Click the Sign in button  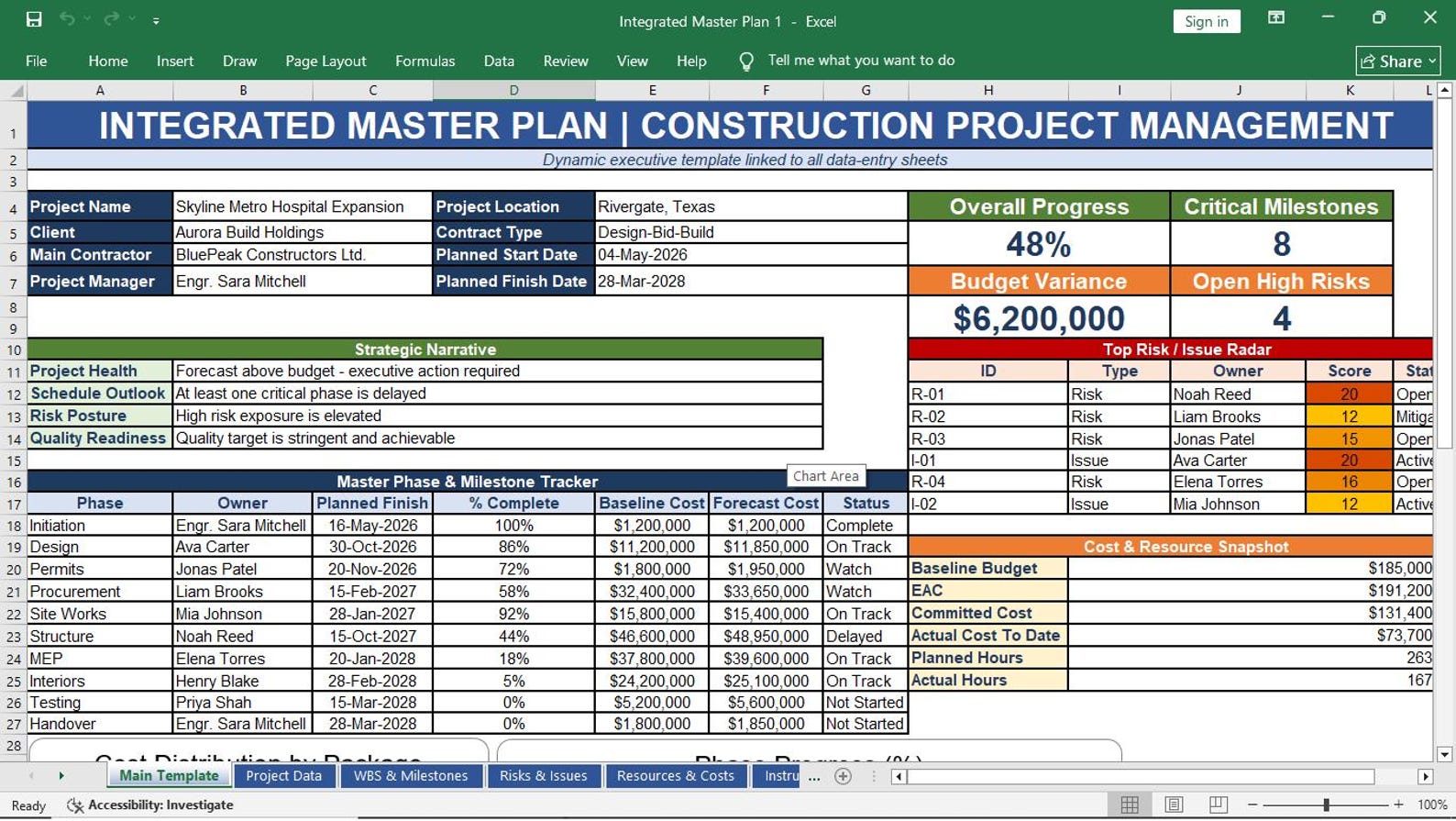pyautogui.click(x=1206, y=21)
